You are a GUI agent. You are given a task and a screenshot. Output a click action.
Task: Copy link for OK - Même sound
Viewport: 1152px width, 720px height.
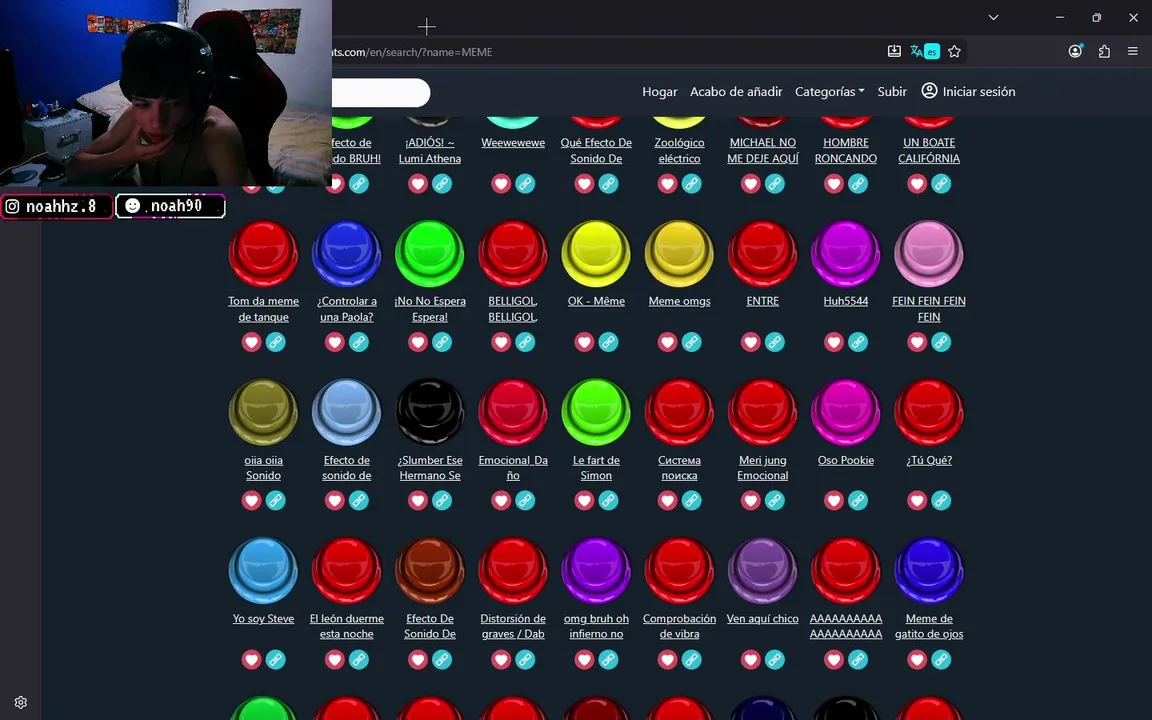608,342
